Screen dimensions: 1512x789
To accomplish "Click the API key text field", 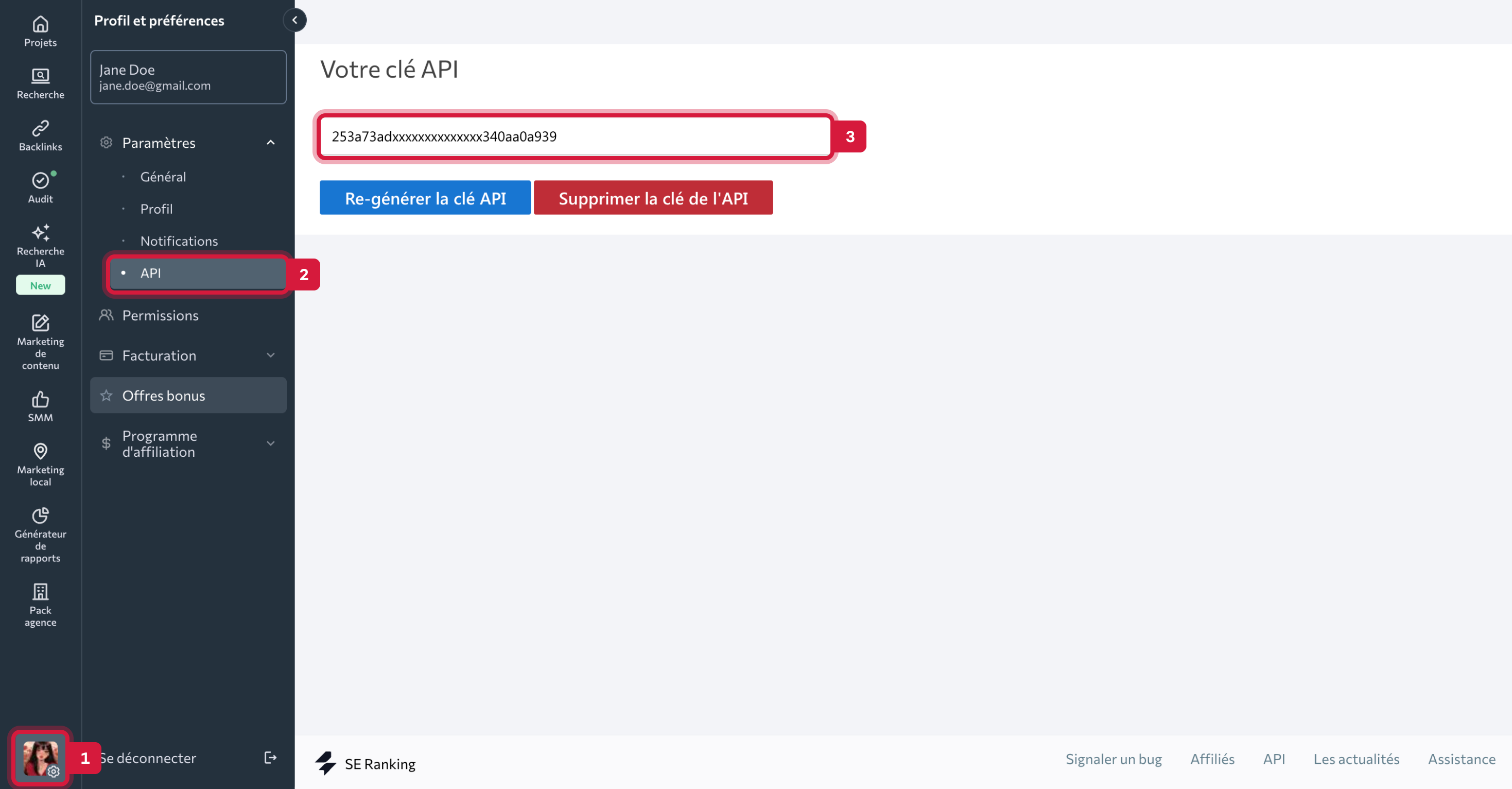I will (x=575, y=137).
